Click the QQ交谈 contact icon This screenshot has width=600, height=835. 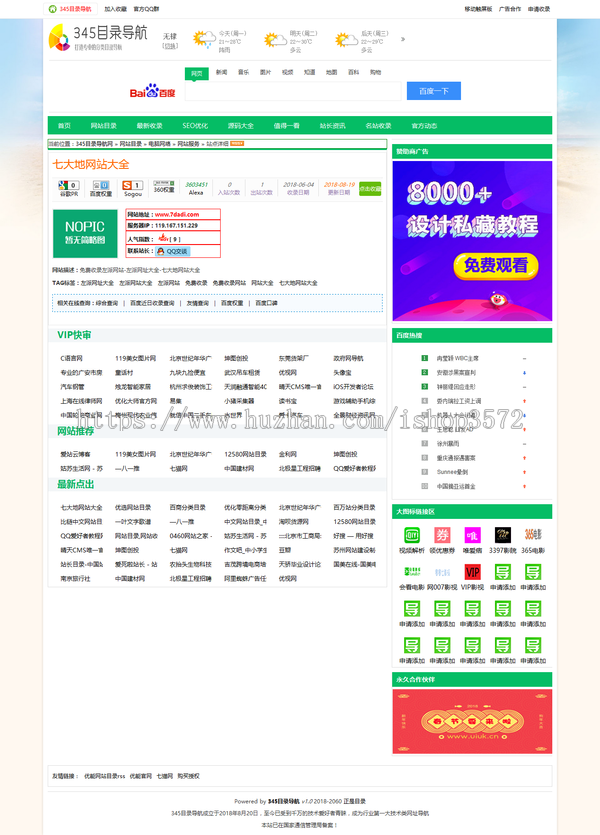(x=172, y=251)
